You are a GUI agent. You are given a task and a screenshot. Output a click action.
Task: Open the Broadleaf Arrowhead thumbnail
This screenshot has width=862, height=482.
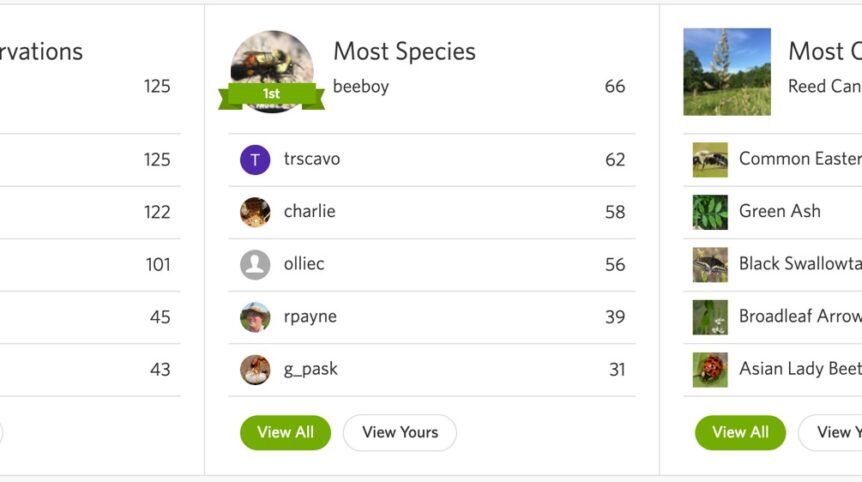pos(710,317)
